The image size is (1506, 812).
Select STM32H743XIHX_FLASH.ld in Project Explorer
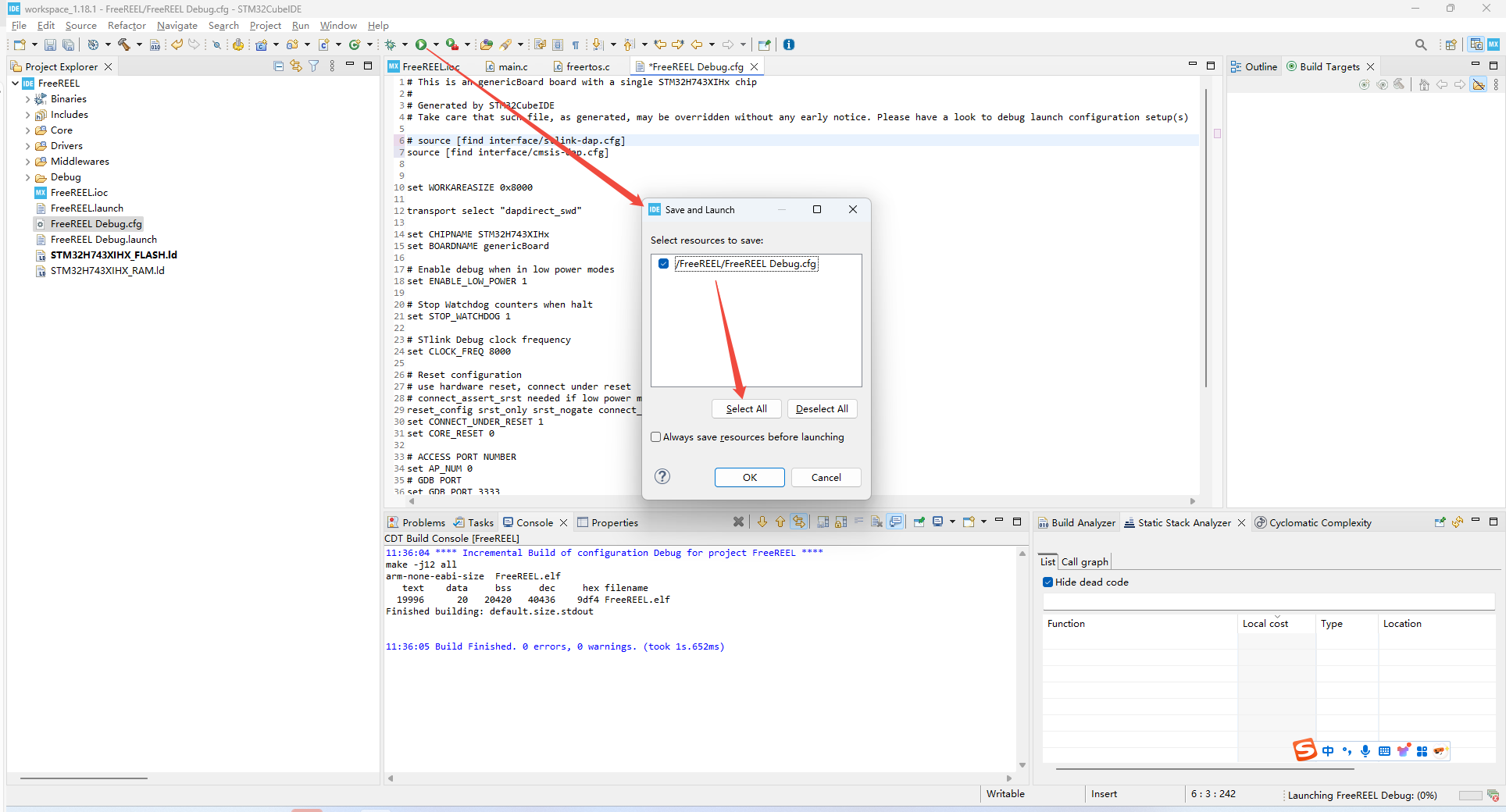click(113, 255)
